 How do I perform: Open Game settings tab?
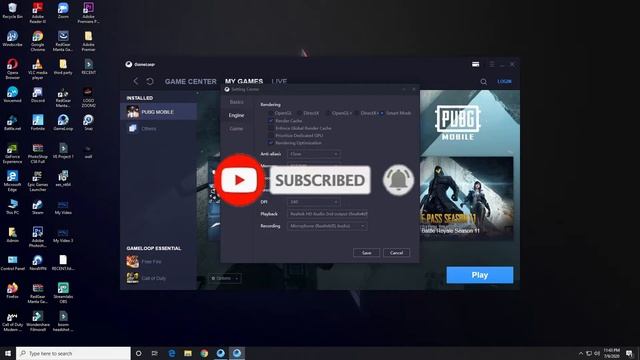pyautogui.click(x=236, y=129)
